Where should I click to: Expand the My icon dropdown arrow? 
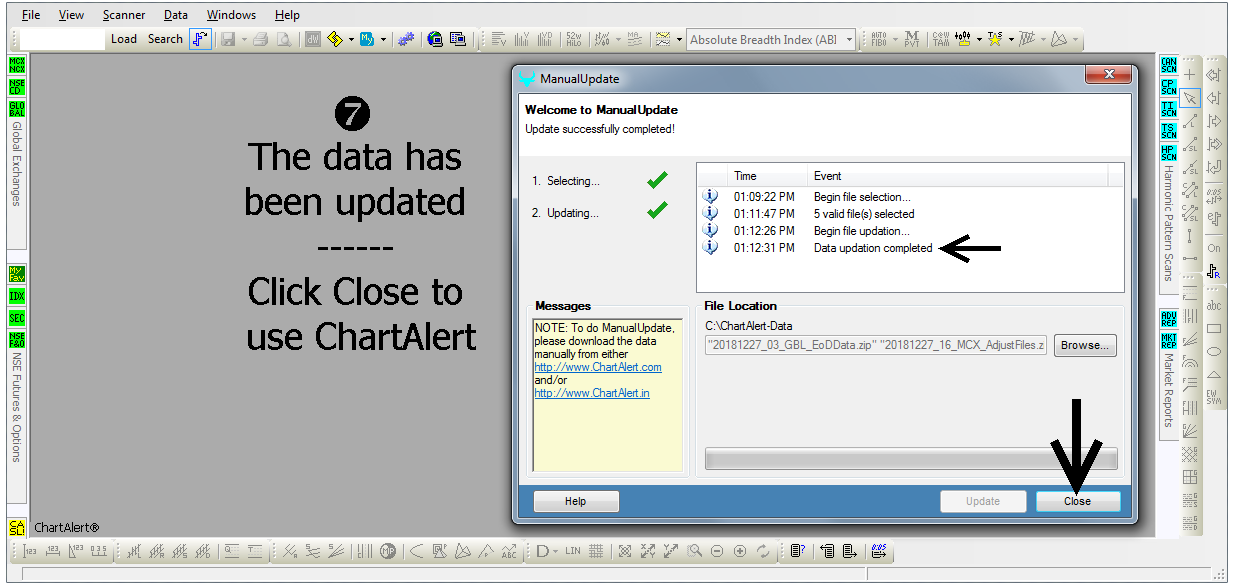pos(384,40)
